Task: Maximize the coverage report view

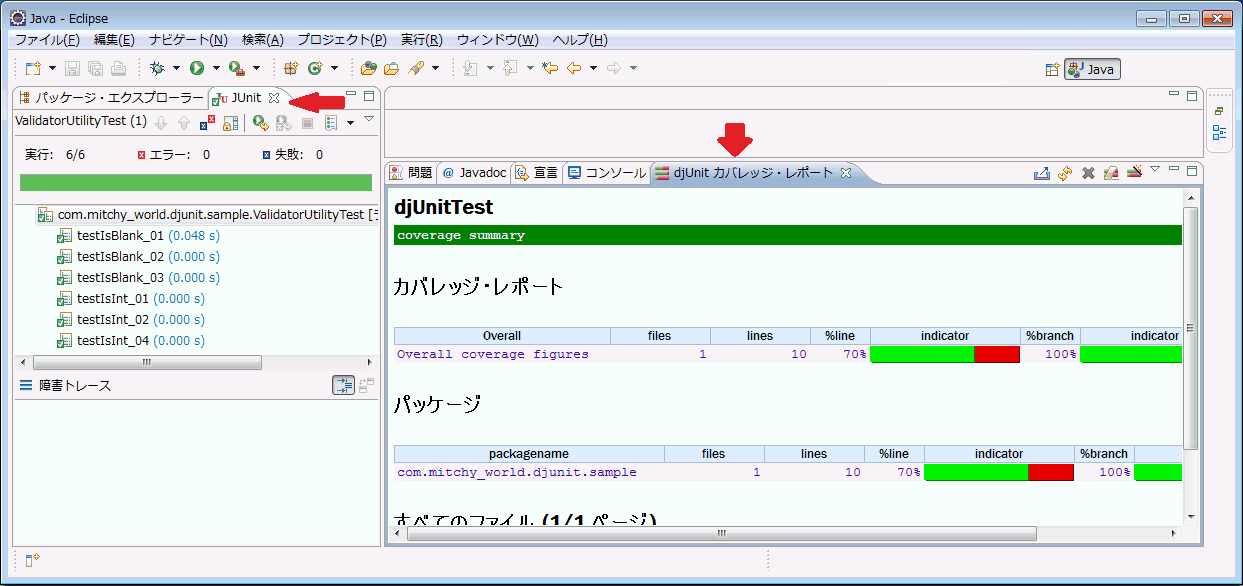Action: 1192,170
